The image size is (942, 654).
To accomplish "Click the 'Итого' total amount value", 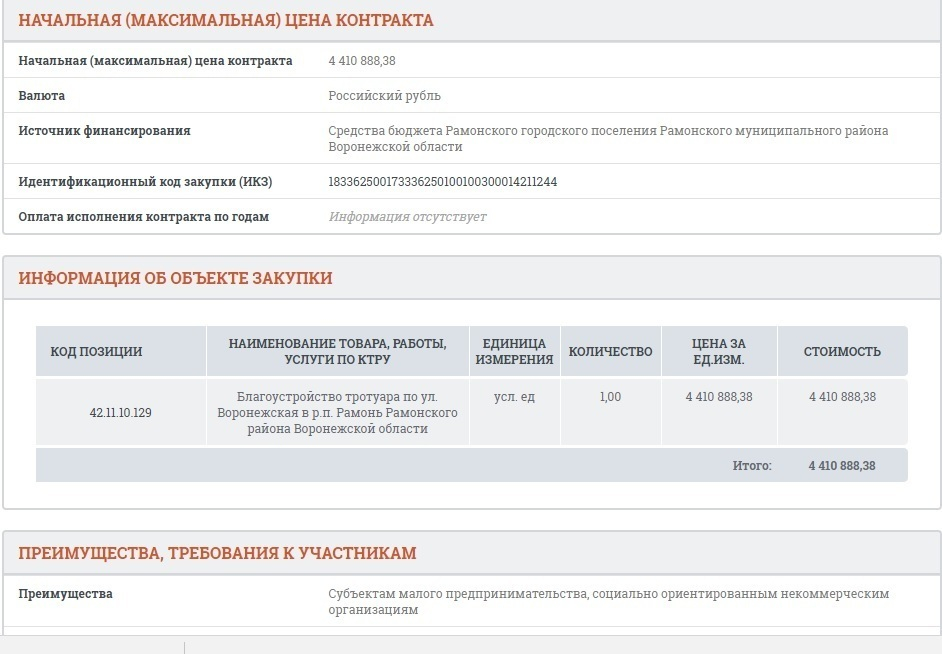I will (x=842, y=466).
